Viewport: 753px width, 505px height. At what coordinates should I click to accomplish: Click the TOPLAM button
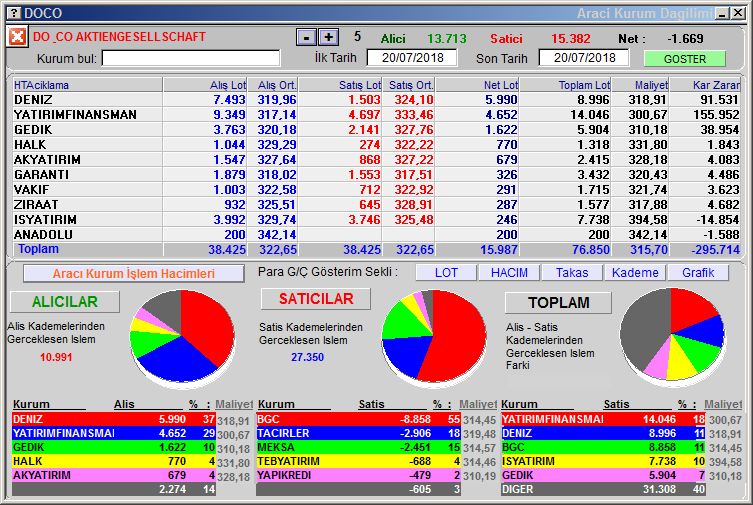coord(559,302)
